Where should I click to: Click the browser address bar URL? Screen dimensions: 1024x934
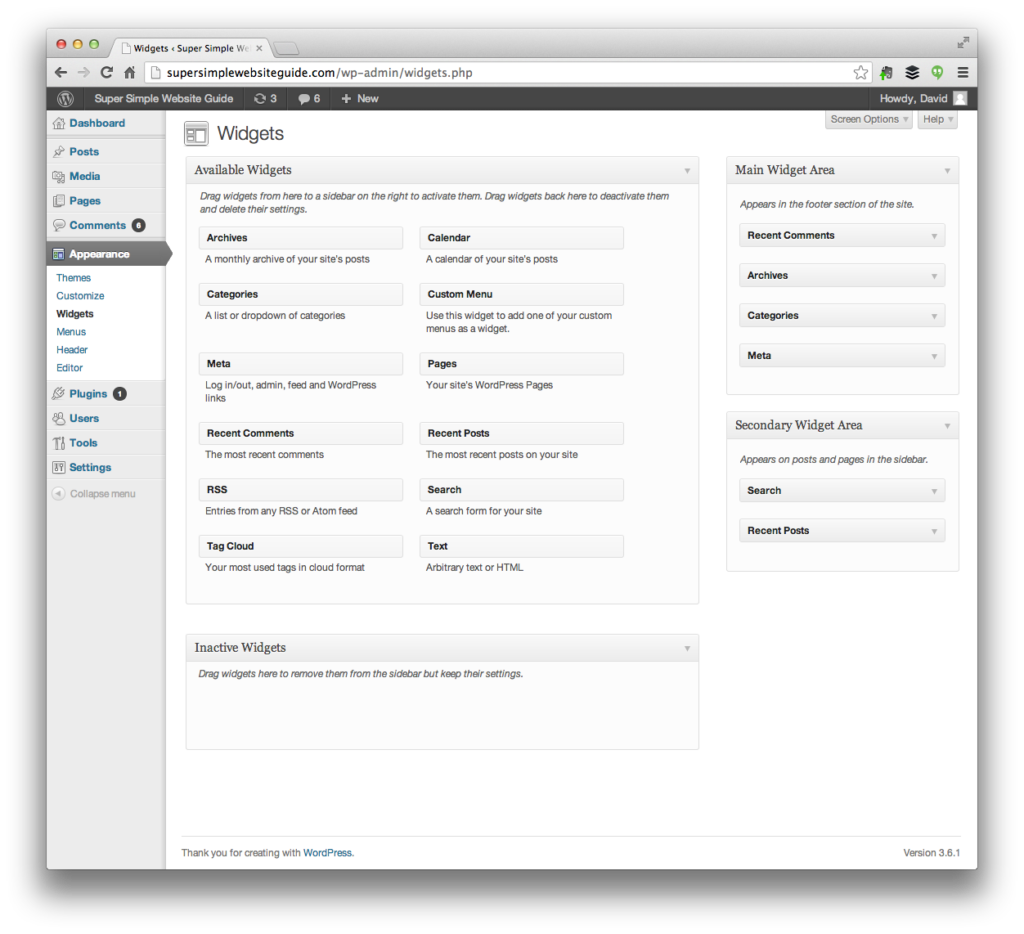tap(319, 72)
